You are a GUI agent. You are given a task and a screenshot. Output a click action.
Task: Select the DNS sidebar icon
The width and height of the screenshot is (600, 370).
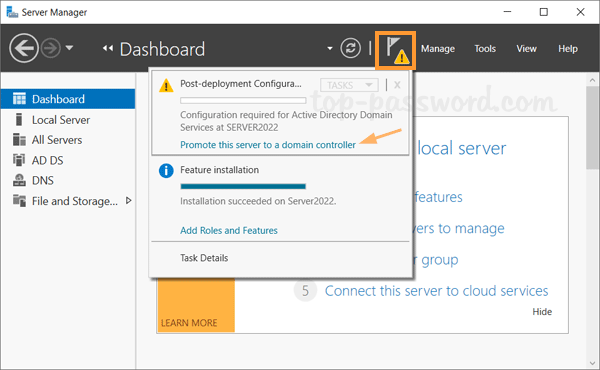pyautogui.click(x=19, y=180)
